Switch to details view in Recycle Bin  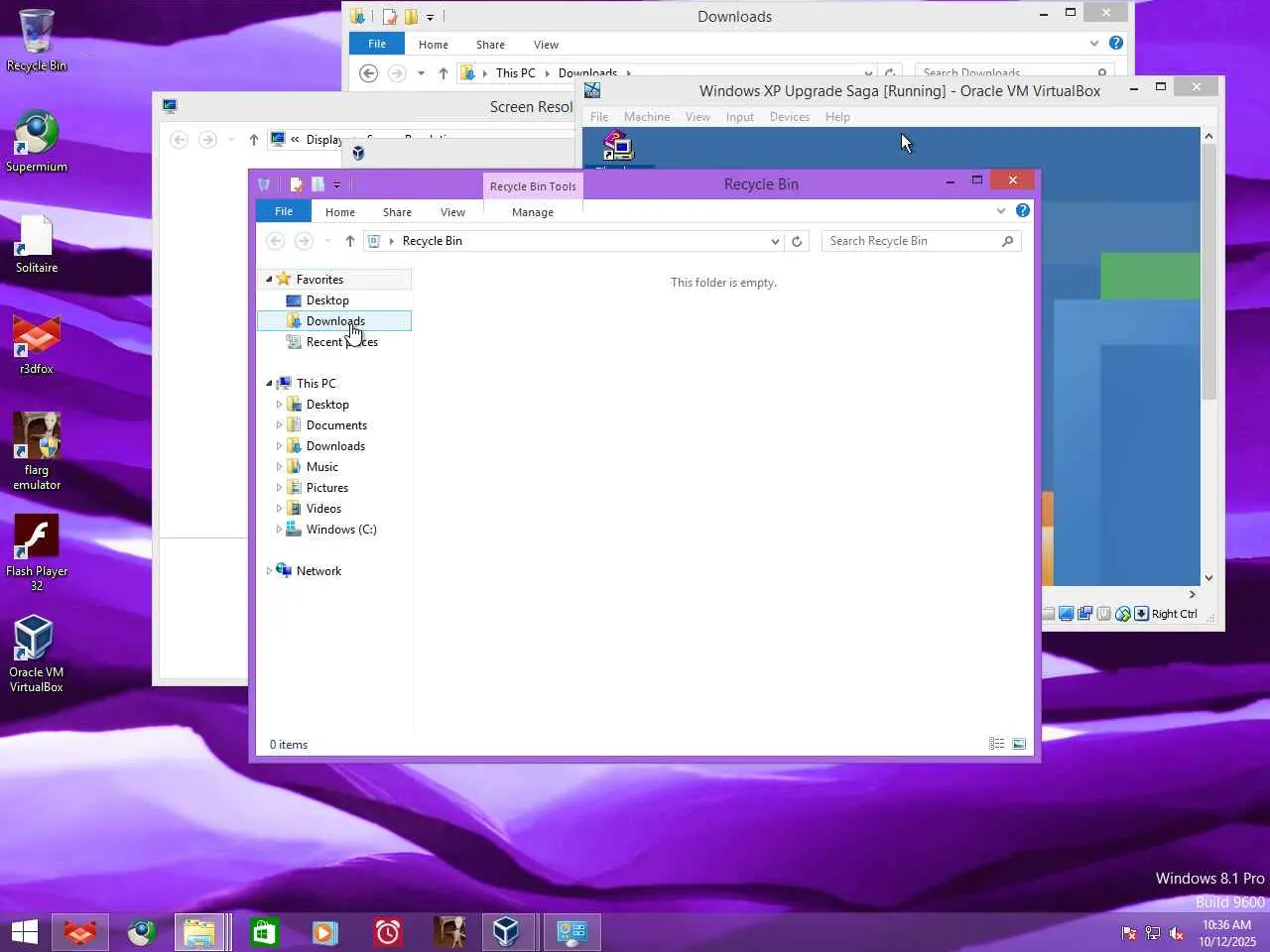pos(997,744)
